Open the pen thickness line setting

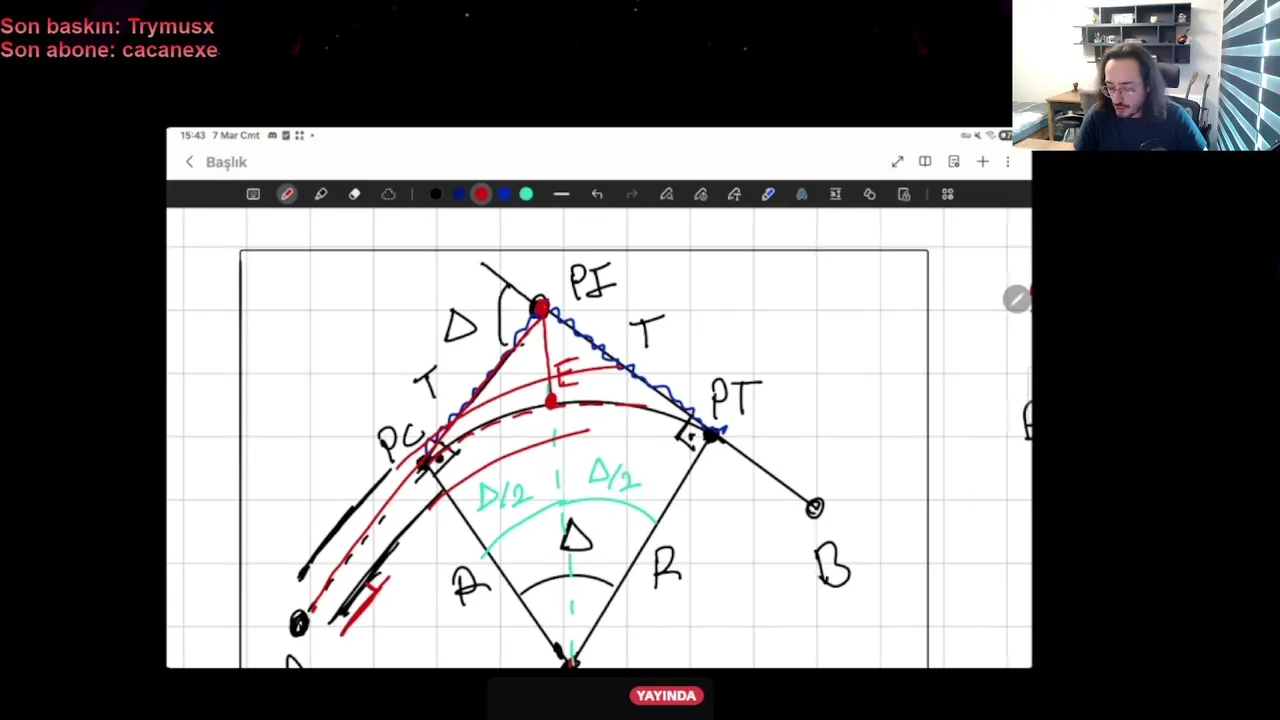click(561, 194)
